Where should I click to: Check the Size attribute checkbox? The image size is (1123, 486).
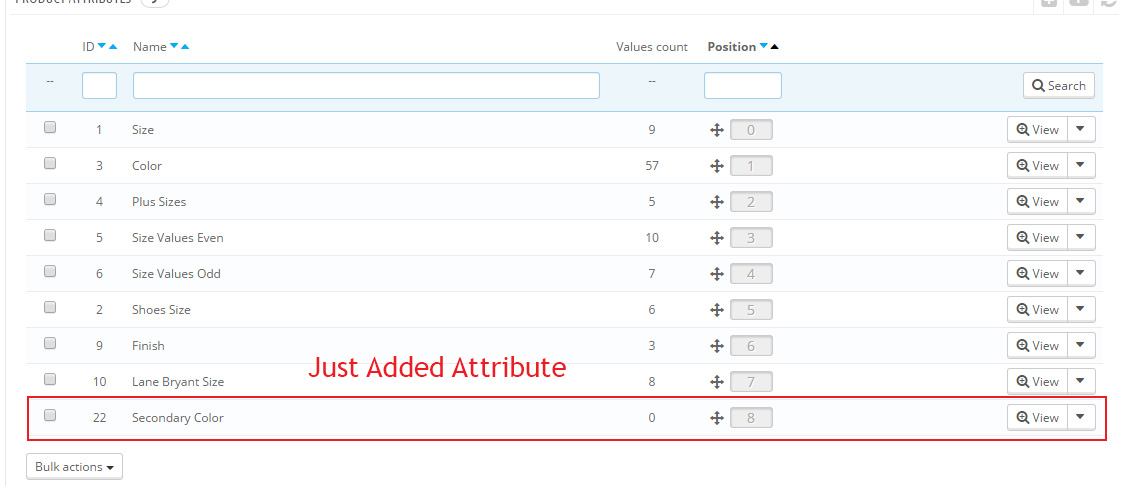click(x=50, y=128)
